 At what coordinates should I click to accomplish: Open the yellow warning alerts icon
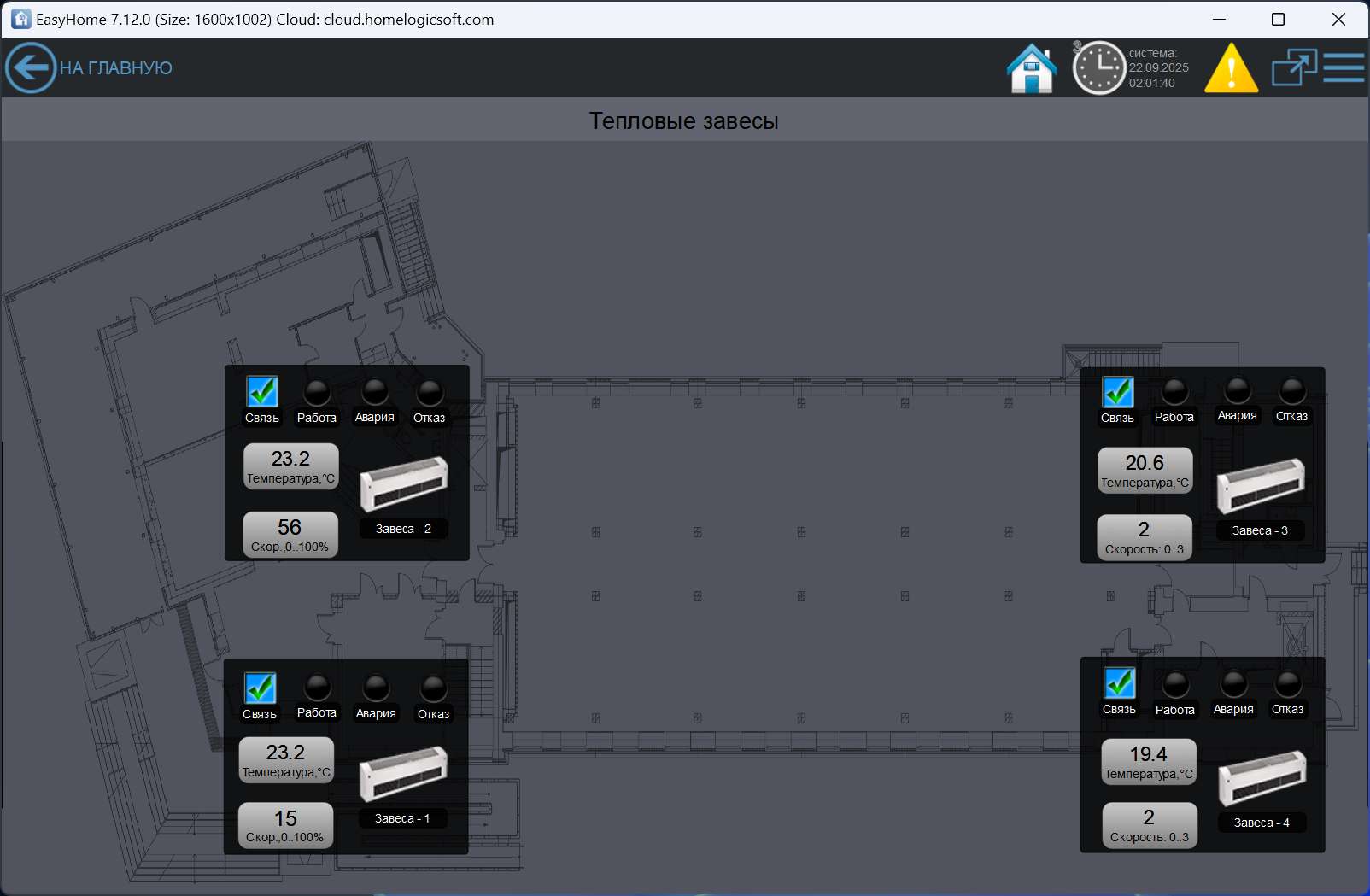1230,68
